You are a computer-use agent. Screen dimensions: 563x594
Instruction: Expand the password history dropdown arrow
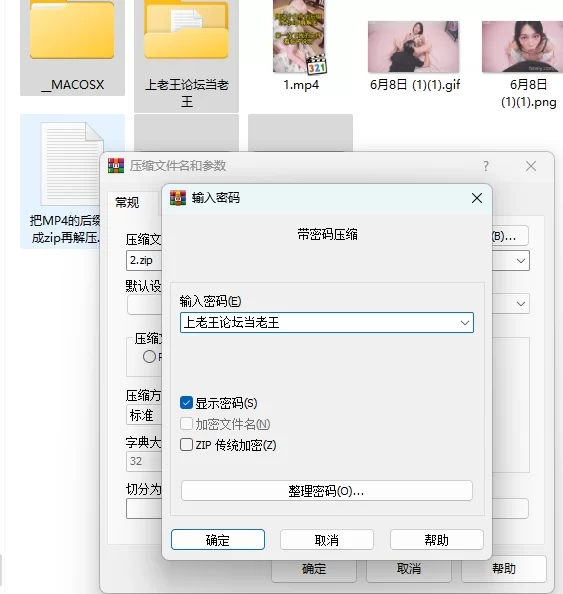click(464, 323)
